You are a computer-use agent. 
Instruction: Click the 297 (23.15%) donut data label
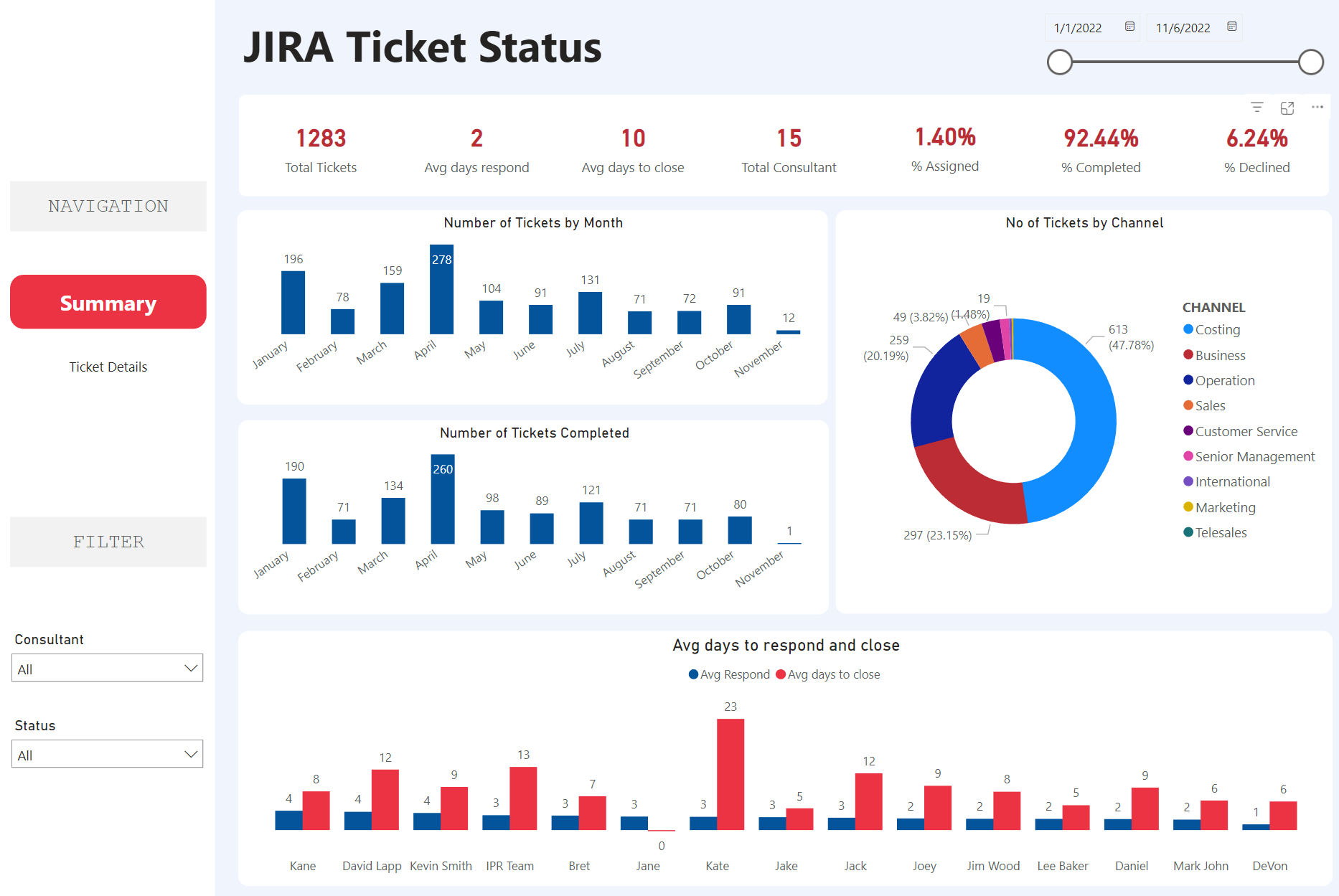(x=937, y=535)
